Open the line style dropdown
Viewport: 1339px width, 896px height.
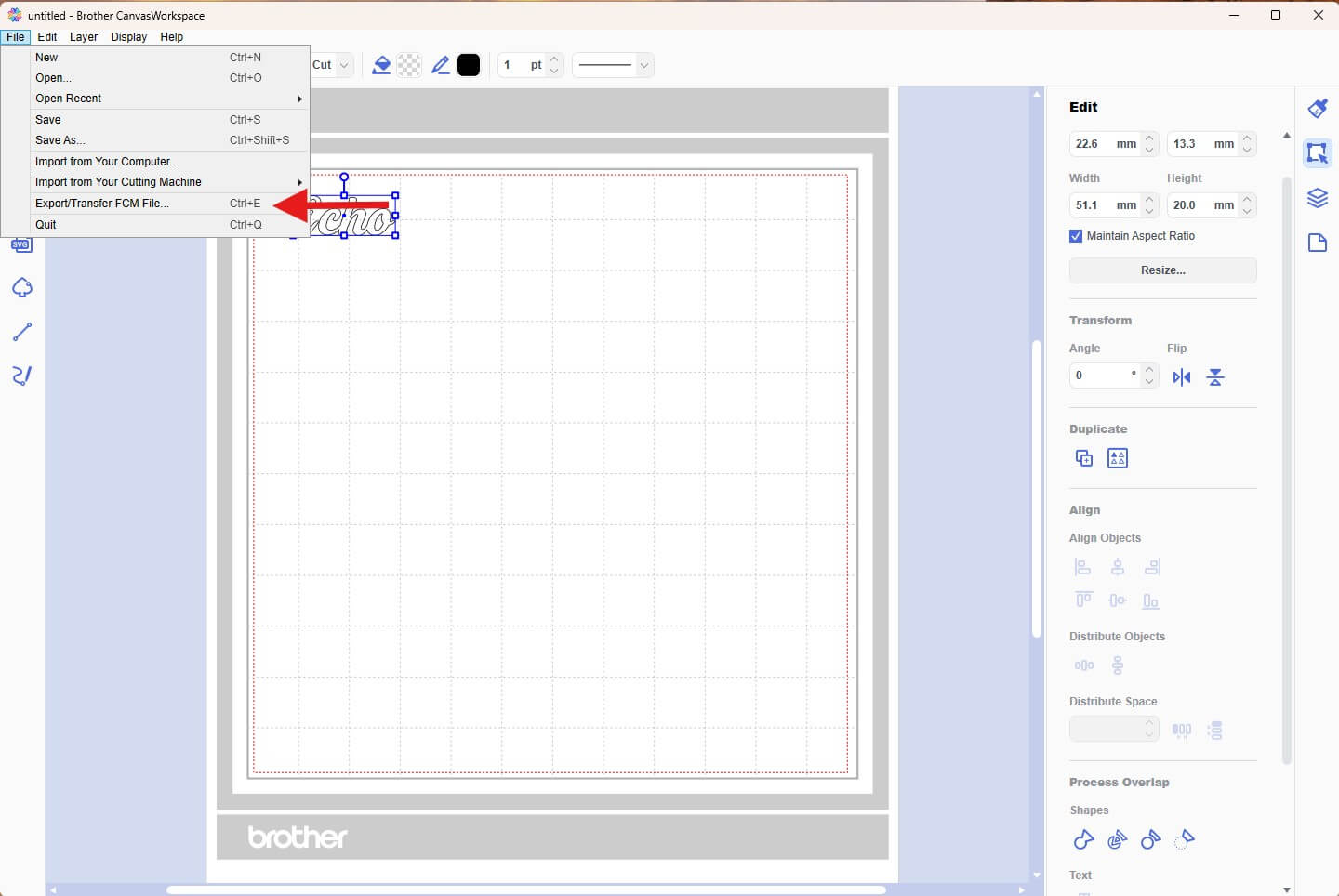tap(612, 65)
